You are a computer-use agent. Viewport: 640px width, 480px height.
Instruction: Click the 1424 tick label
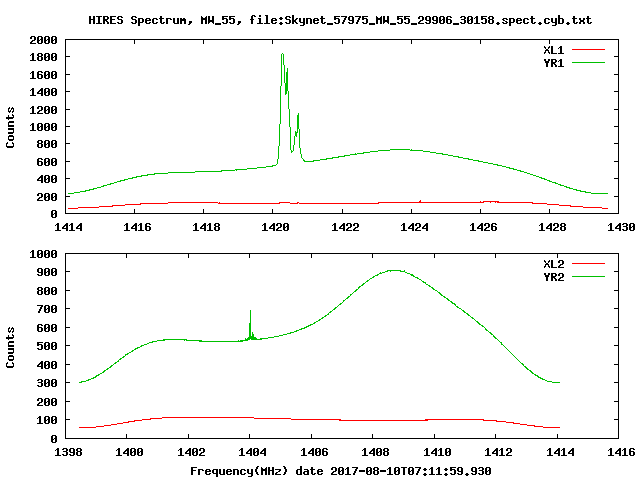414,227
